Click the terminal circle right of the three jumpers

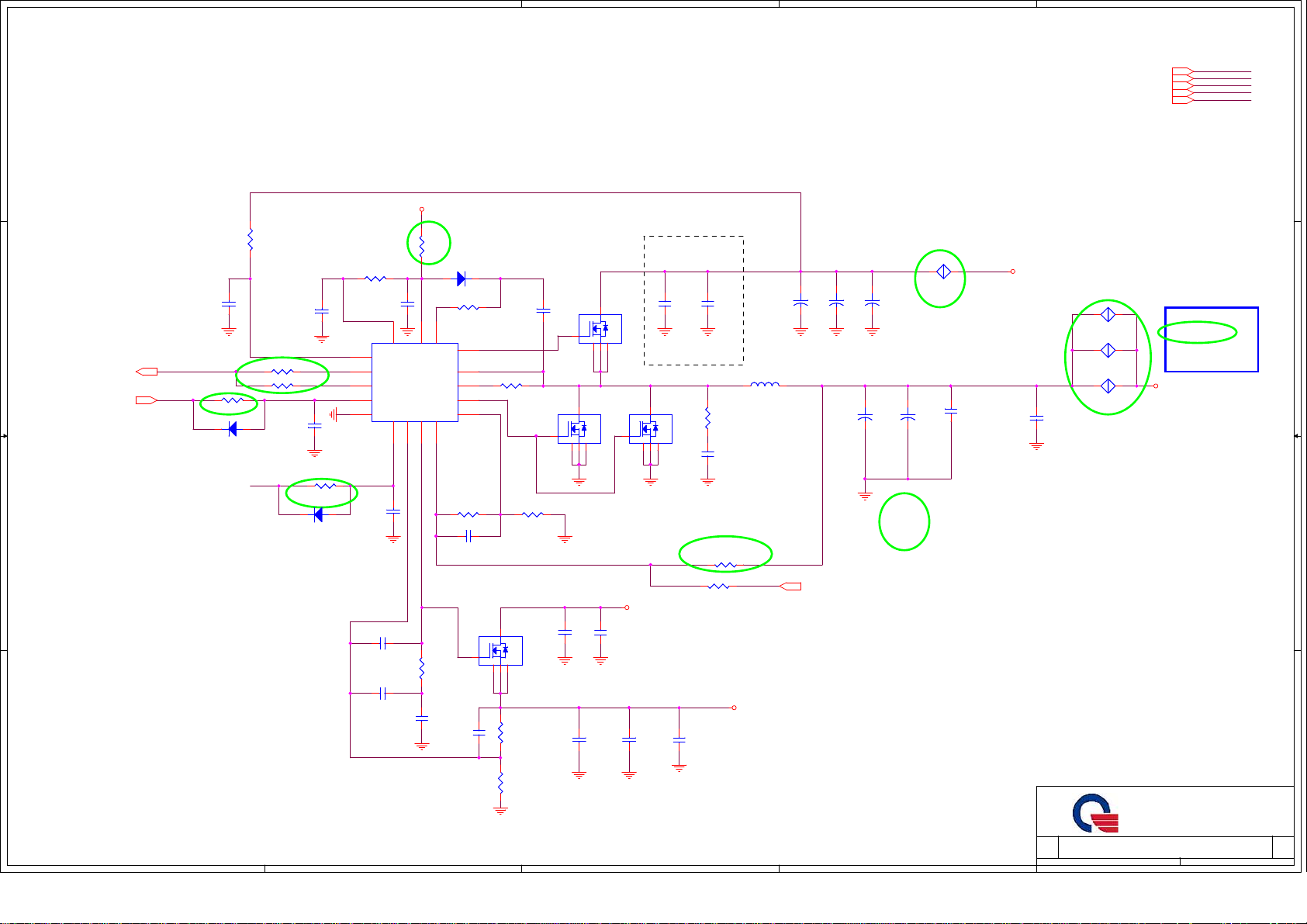[1156, 386]
